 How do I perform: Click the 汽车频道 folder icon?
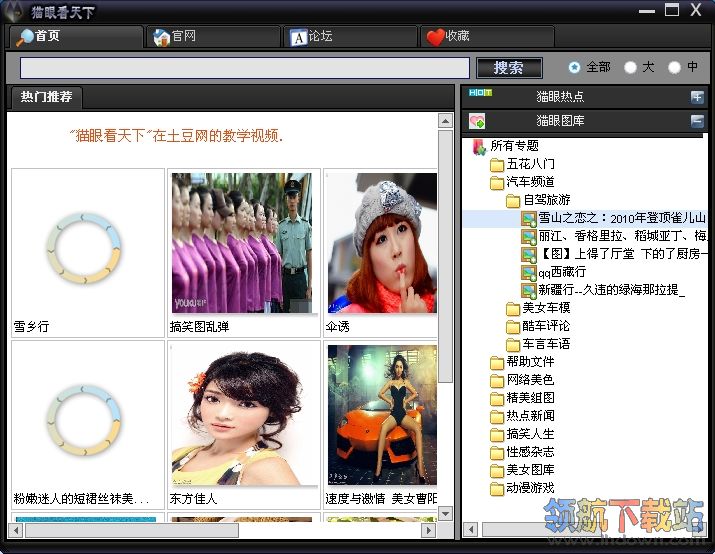(x=497, y=183)
